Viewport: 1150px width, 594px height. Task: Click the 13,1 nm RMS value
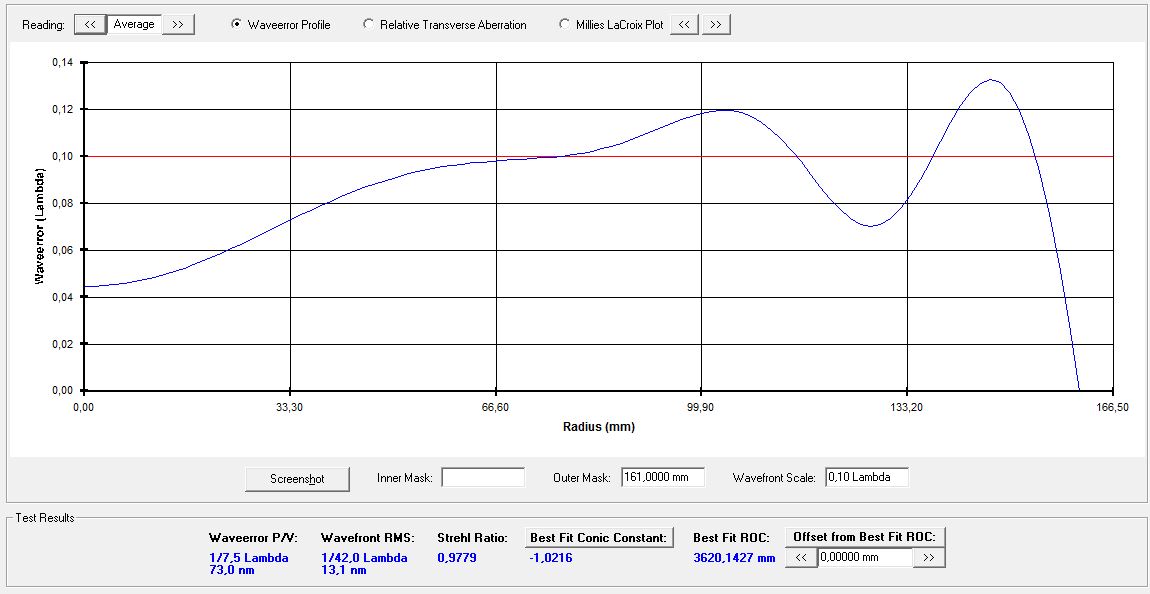344,570
